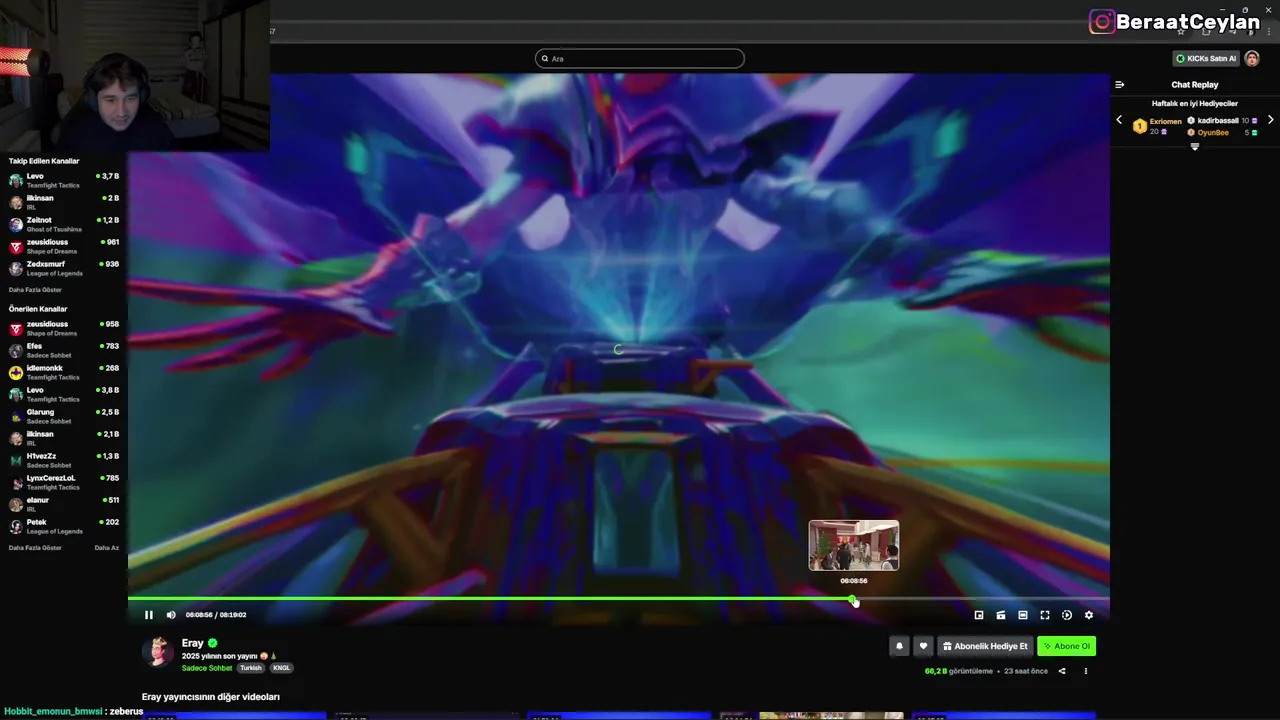Open Glarung recommended channel
The image size is (1280, 720).
pos(64,416)
